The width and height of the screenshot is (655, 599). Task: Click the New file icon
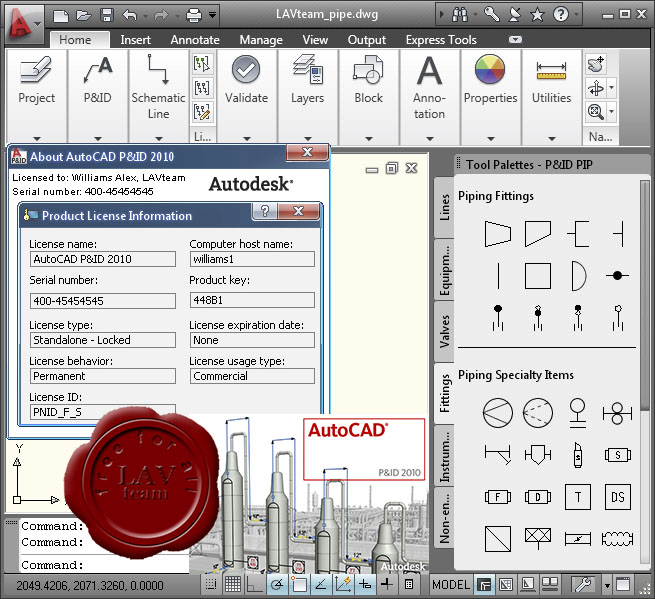pyautogui.click(x=61, y=16)
